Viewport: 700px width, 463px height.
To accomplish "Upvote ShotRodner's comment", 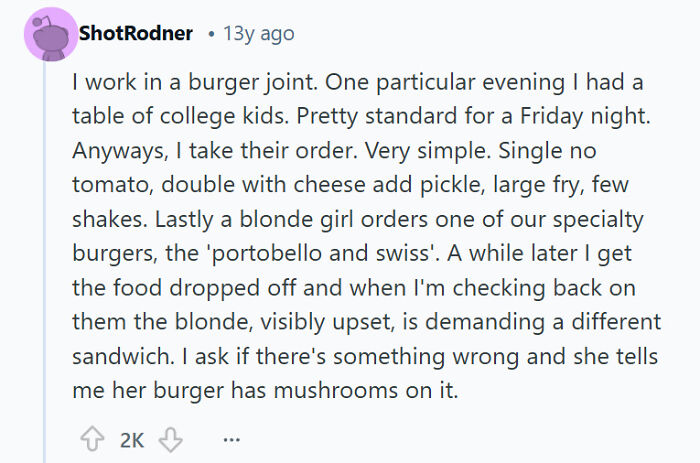I will coord(92,439).
